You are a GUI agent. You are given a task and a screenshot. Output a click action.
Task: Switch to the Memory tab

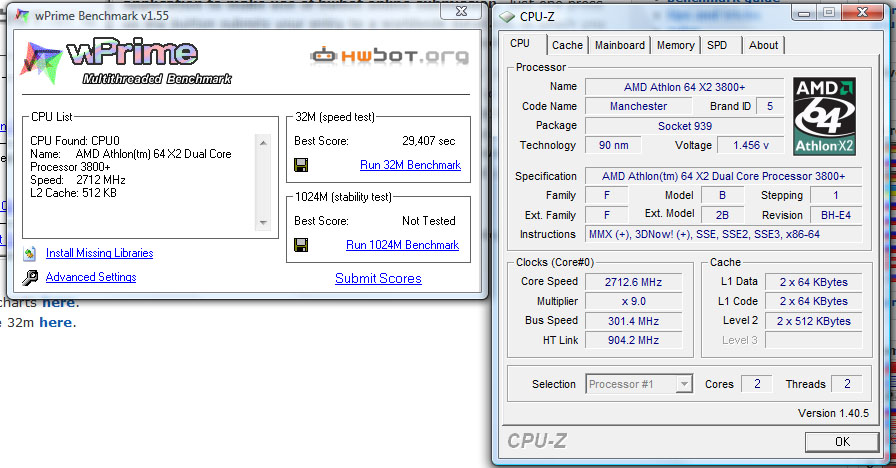(x=675, y=45)
